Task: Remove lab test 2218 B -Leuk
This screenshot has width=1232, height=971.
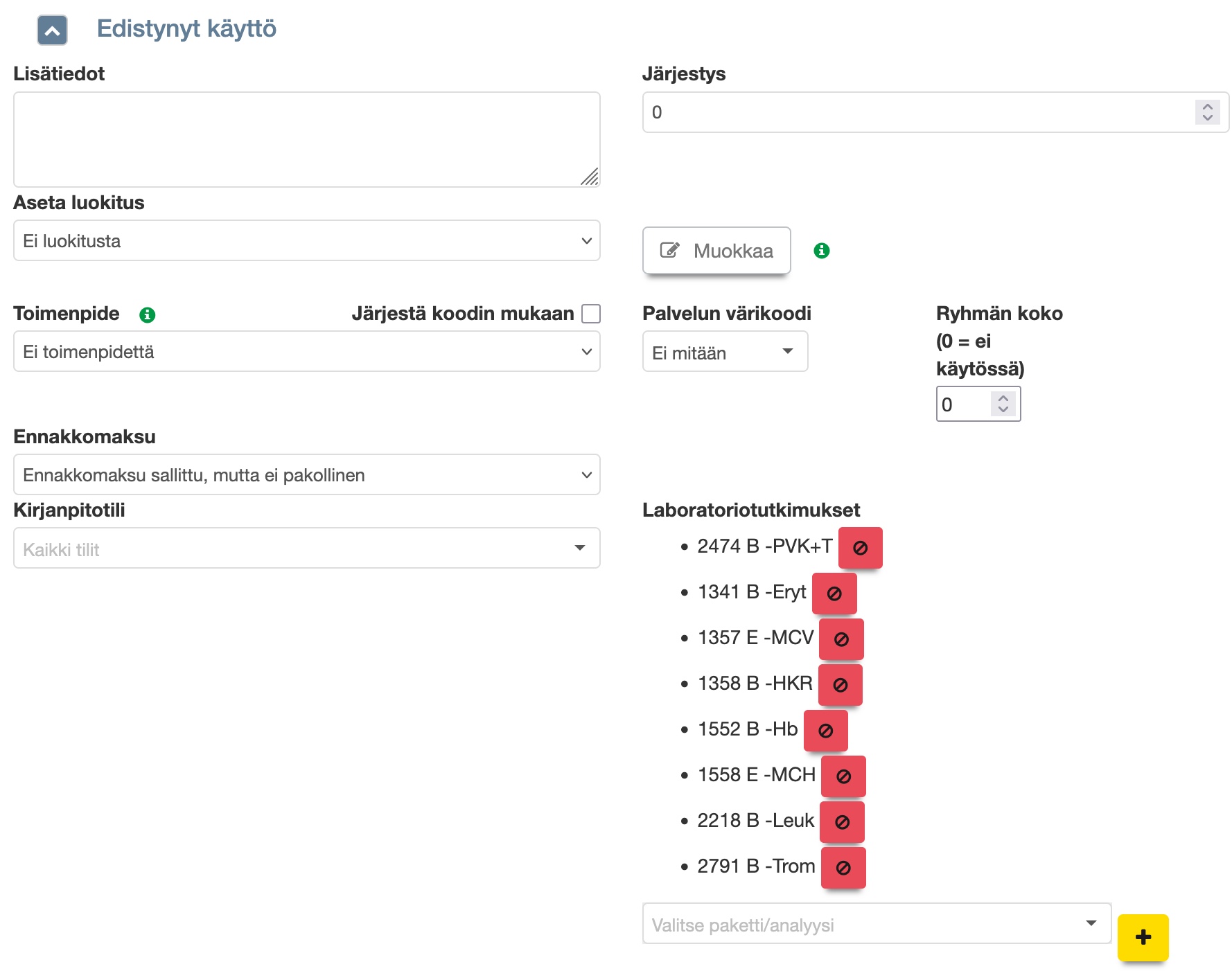Action: coord(842,822)
